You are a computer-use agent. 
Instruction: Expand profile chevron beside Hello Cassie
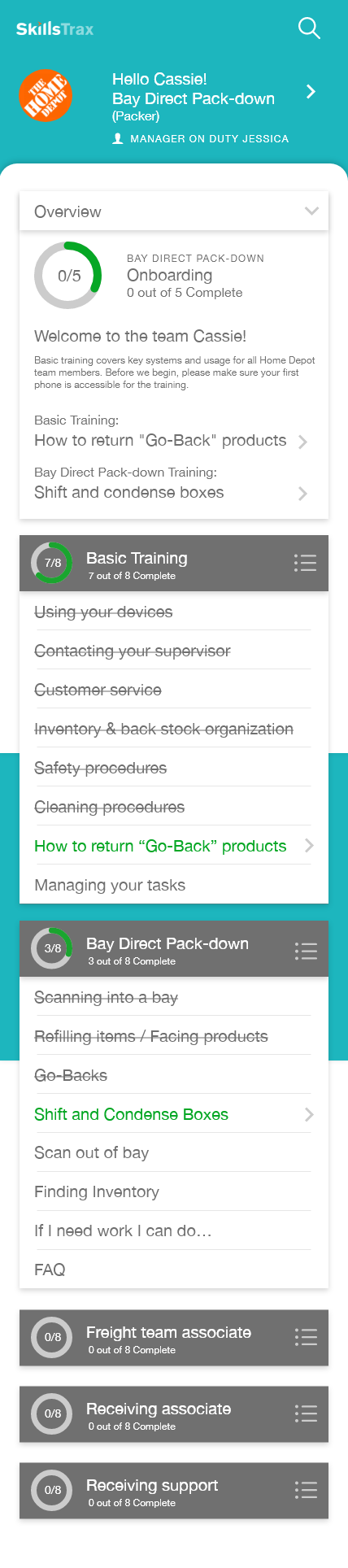click(311, 92)
